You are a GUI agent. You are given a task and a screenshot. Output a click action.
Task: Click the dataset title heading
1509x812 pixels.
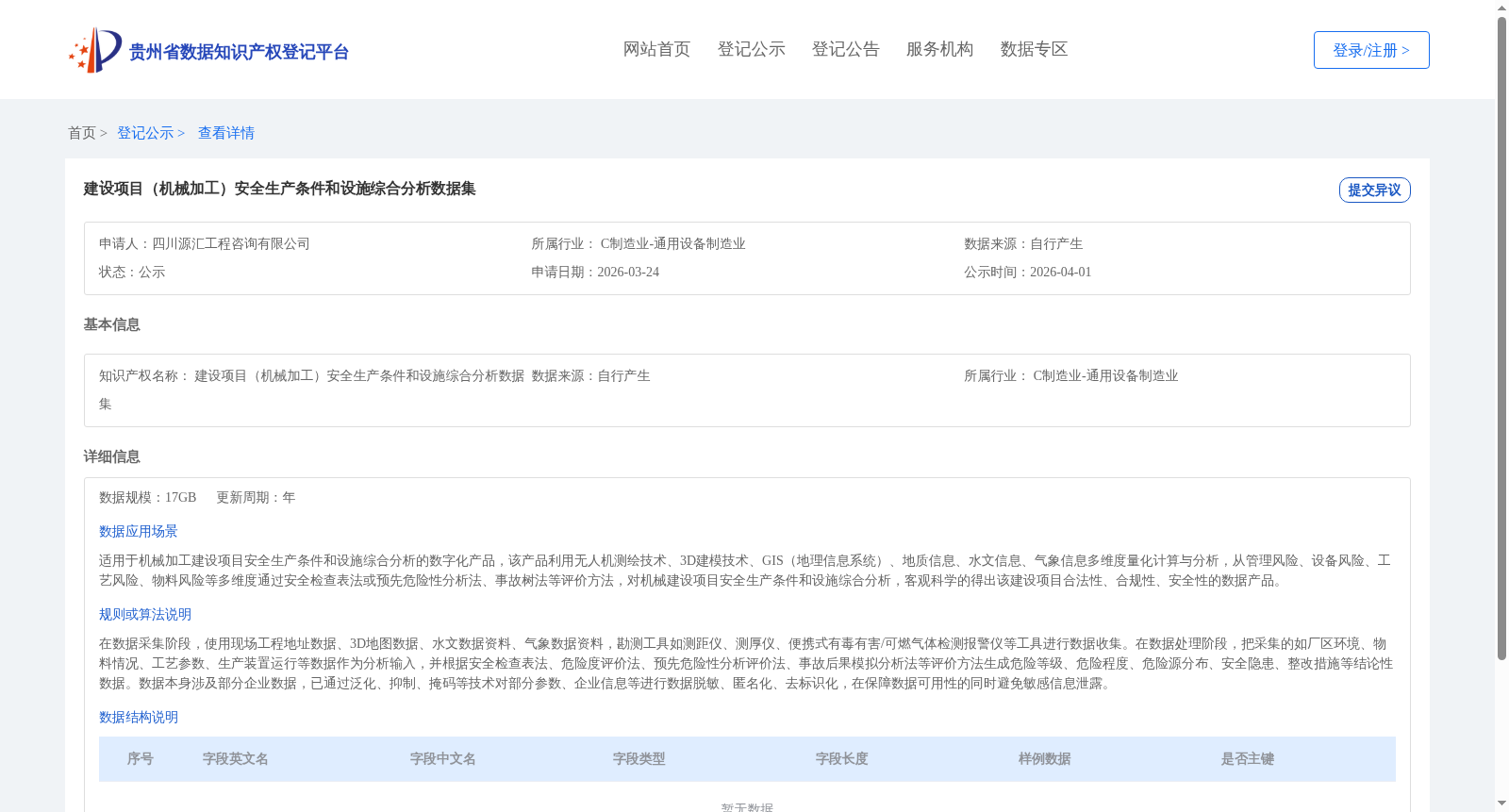click(x=279, y=189)
